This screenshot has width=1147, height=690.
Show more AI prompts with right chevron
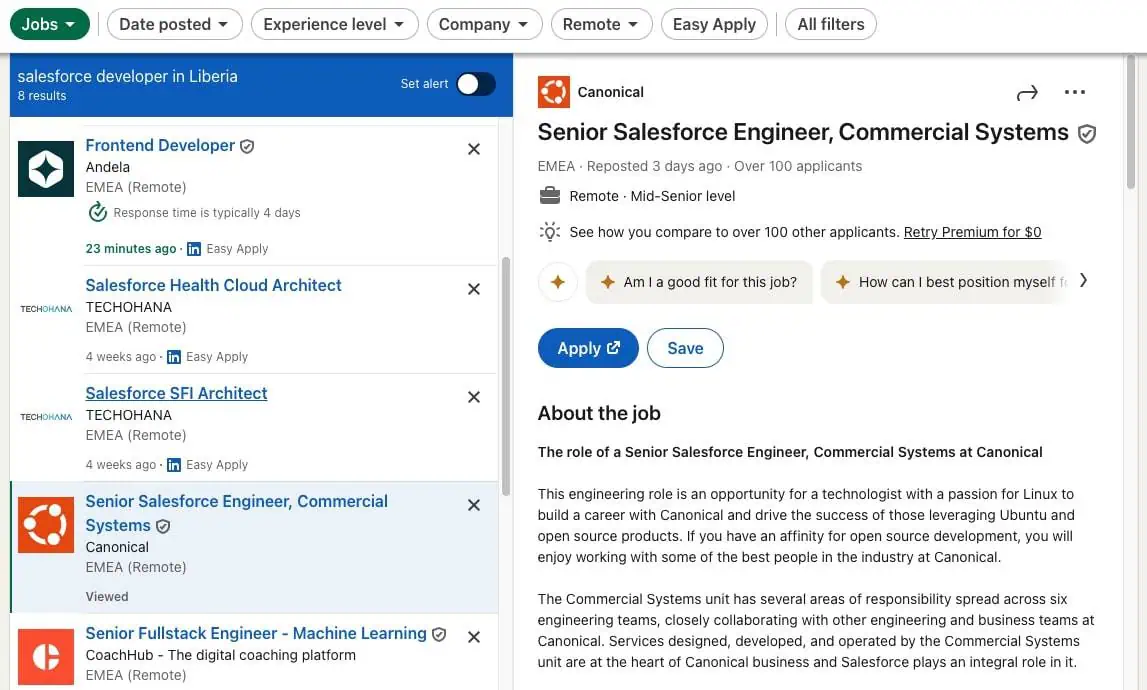(x=1083, y=281)
